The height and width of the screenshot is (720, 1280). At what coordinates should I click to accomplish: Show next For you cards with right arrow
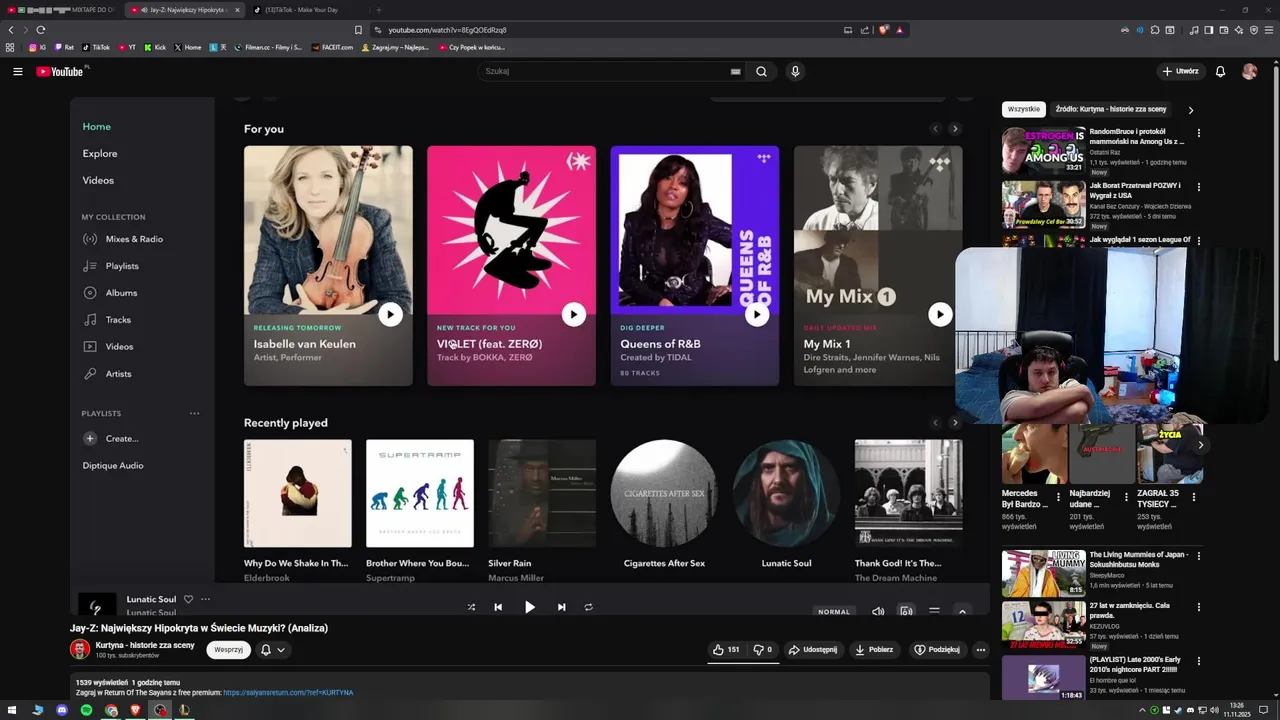click(955, 129)
